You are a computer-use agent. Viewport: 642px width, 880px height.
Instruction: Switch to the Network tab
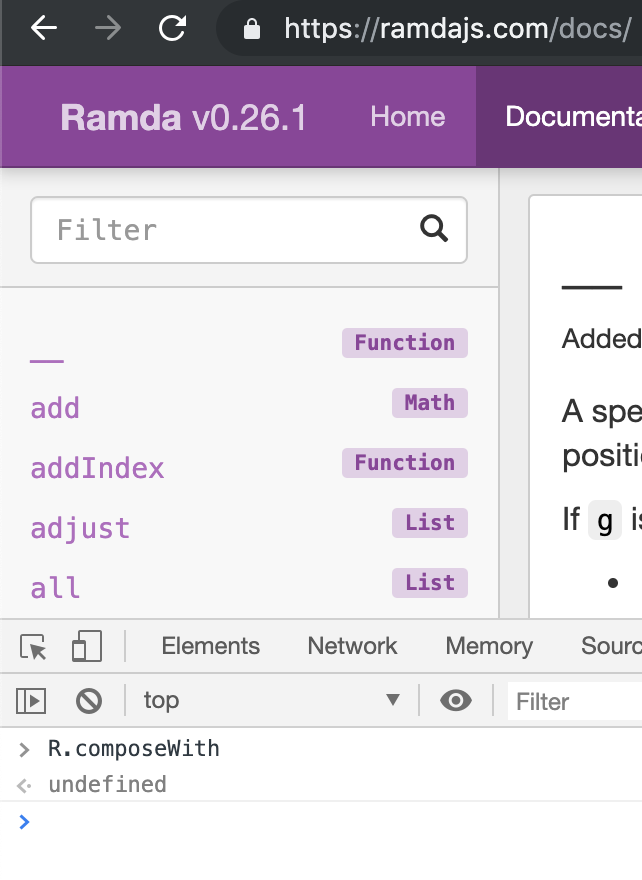point(351,646)
